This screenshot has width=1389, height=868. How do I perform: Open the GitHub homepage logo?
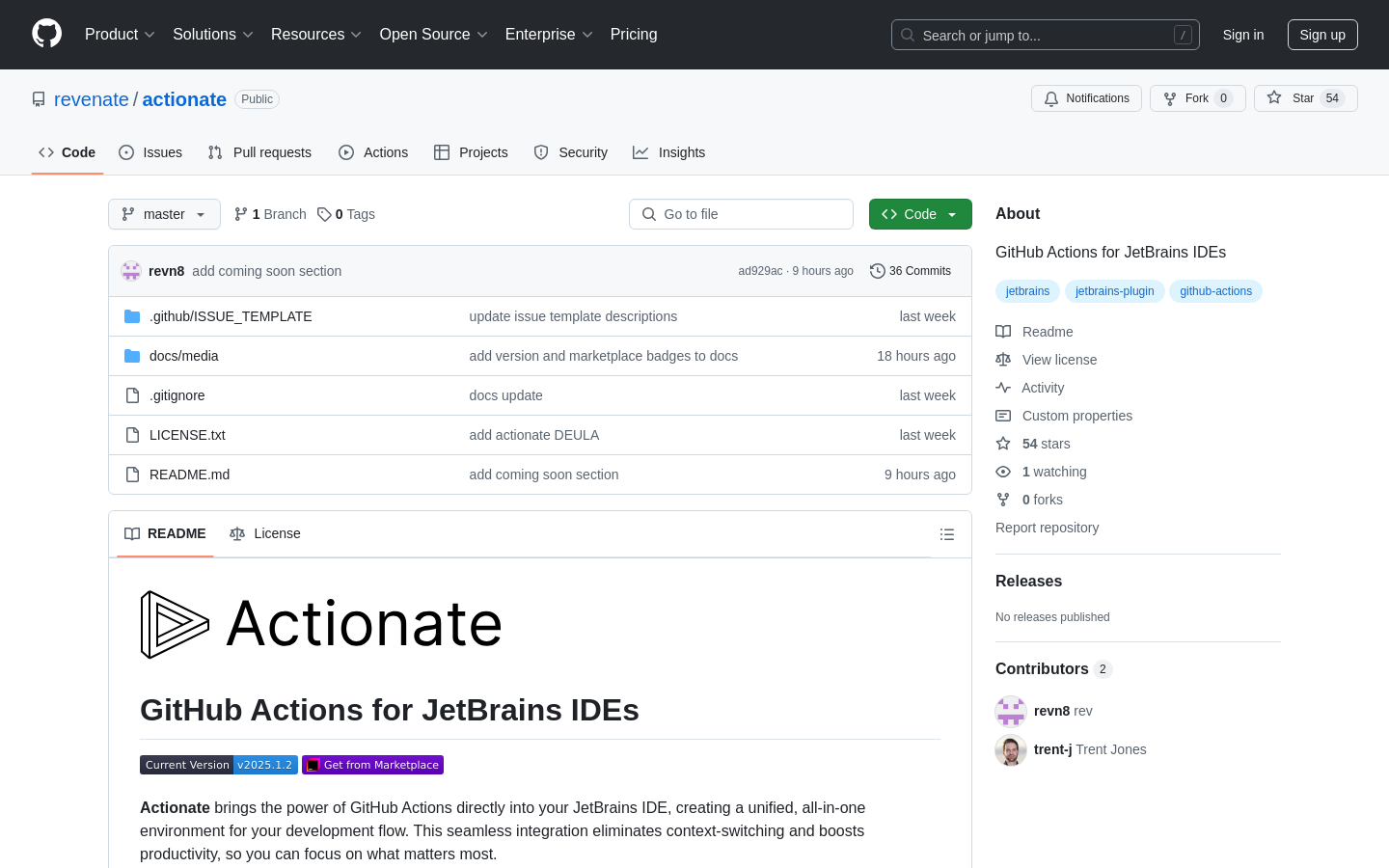46,34
